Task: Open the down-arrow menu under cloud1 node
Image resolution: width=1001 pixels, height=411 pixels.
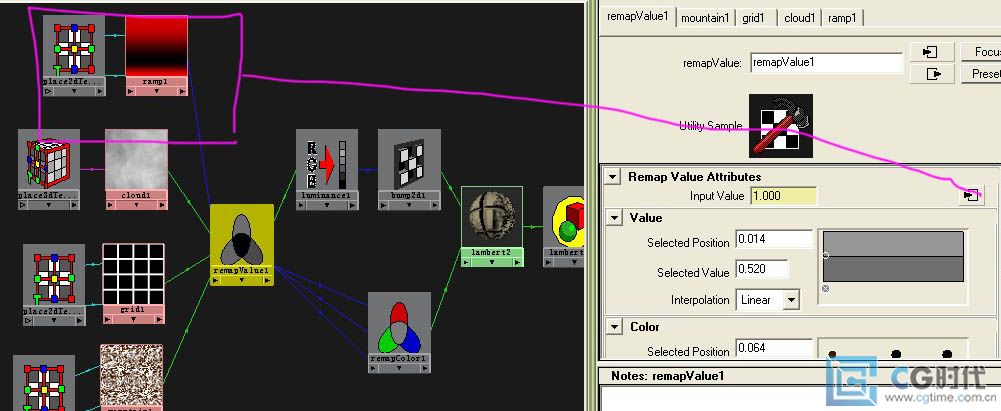Action: pyautogui.click(x=136, y=205)
